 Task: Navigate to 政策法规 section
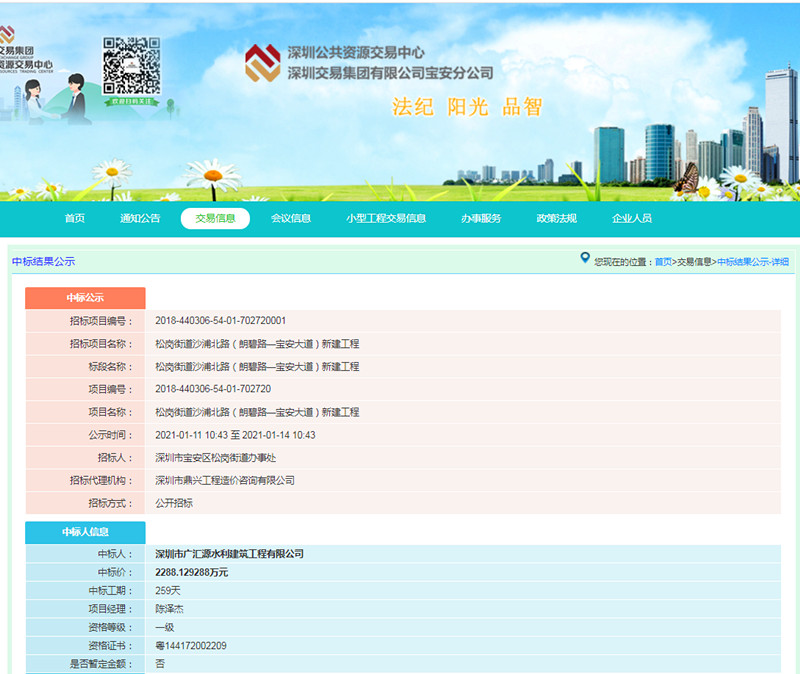(x=556, y=218)
